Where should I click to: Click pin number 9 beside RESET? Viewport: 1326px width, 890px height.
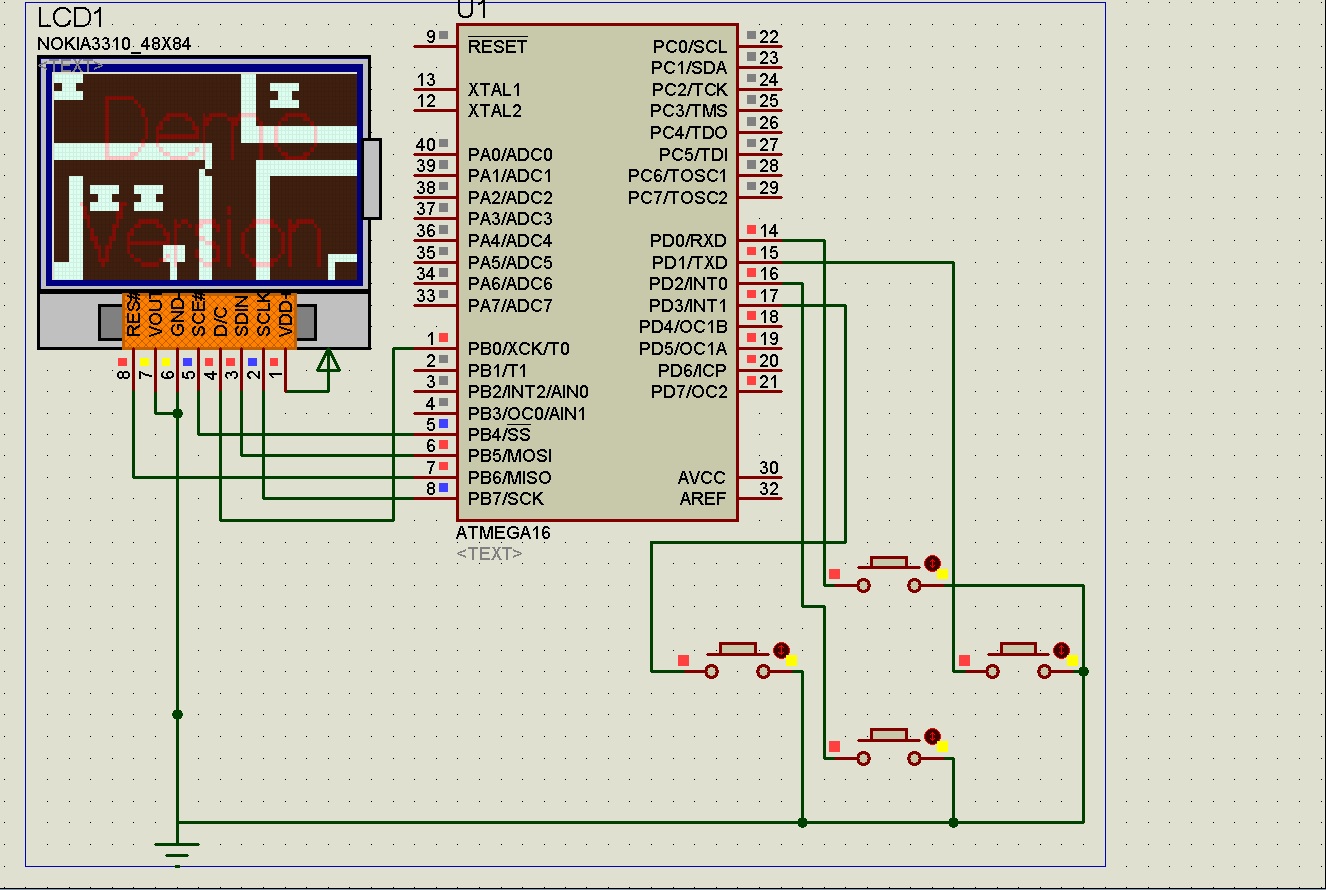(x=431, y=37)
